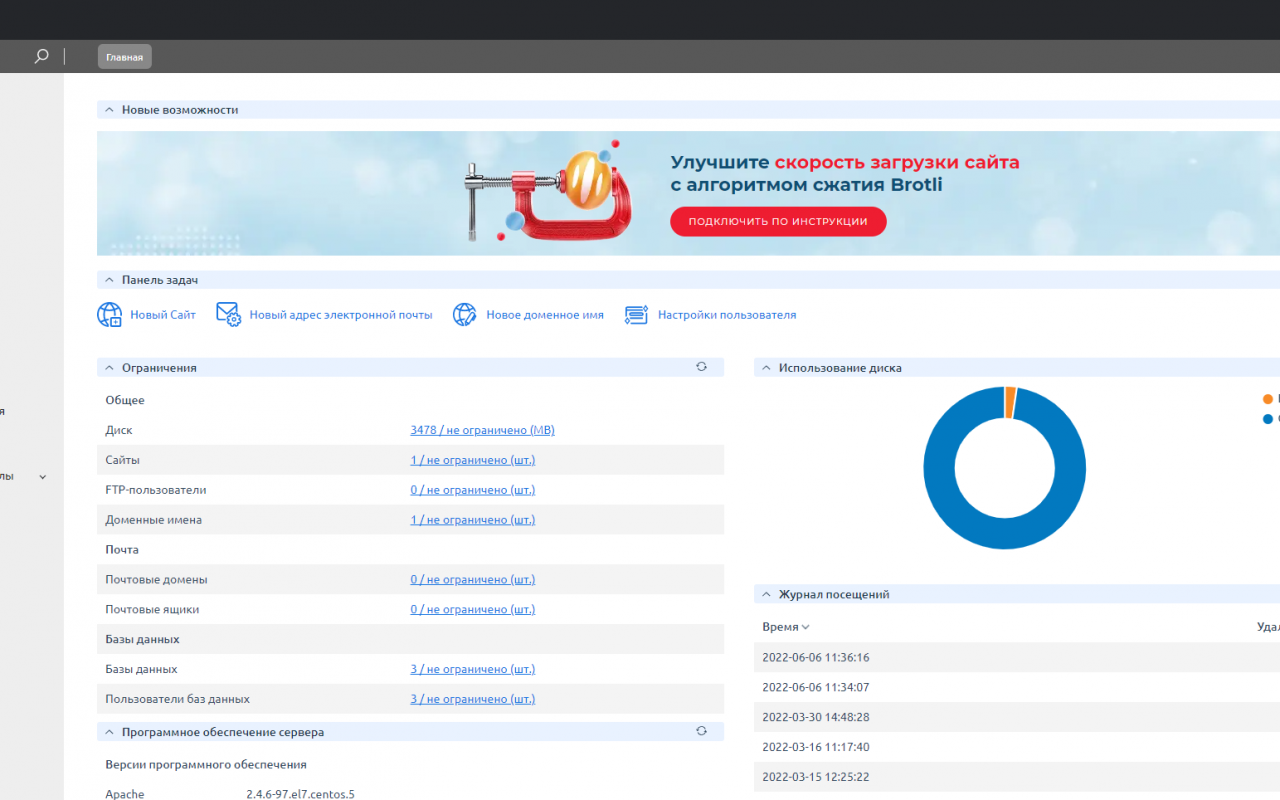Screen dimensions: 1280x800
Task: Refresh the Ограничения block
Action: click(701, 367)
